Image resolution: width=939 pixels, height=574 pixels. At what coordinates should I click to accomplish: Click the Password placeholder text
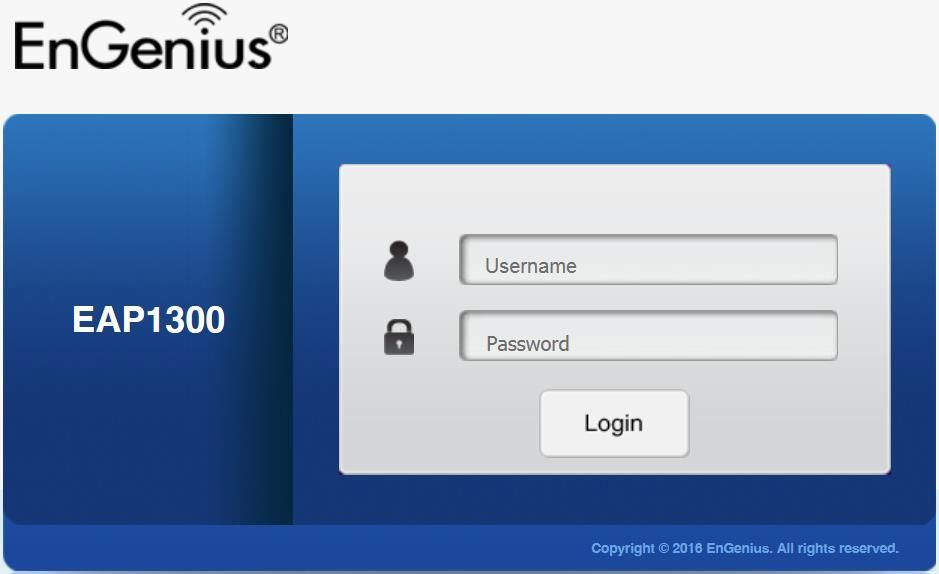528,344
